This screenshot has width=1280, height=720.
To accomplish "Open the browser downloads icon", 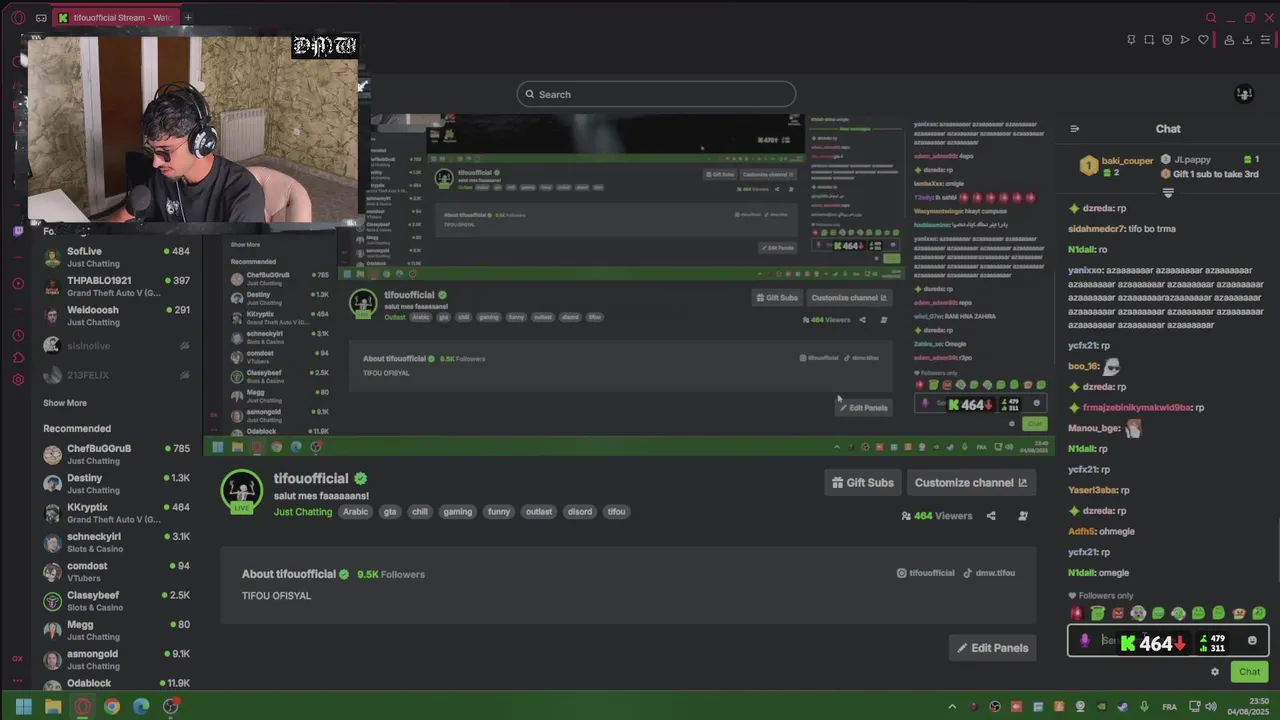I will (1247, 40).
